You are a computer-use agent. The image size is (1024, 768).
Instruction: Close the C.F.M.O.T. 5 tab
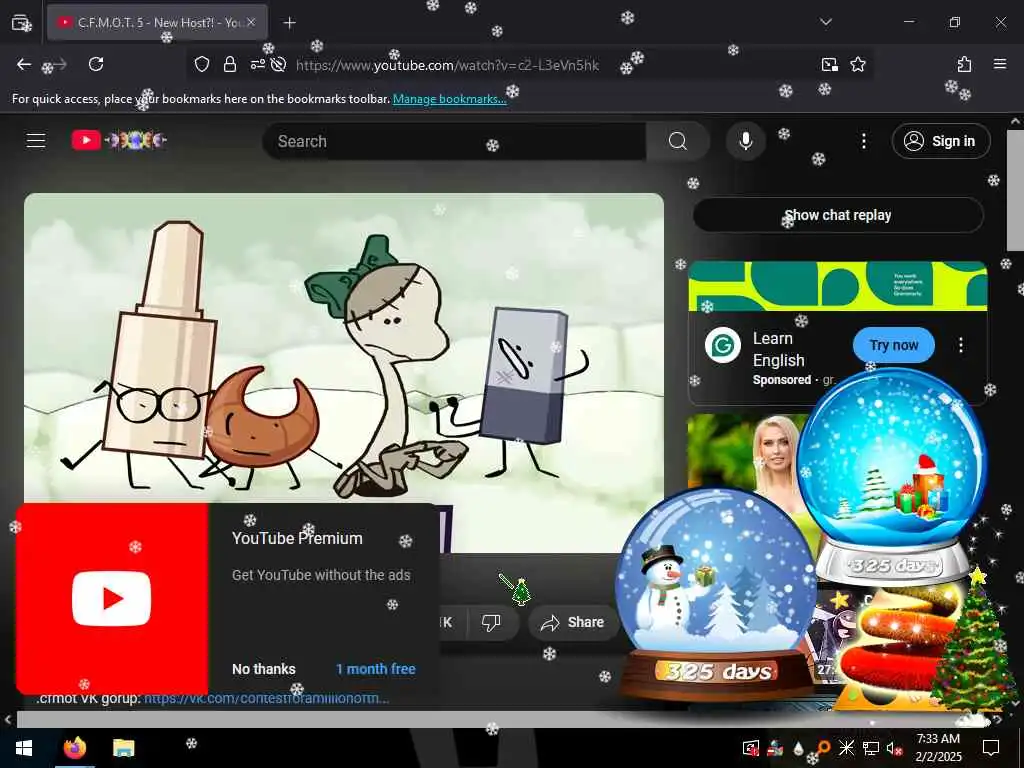click(x=251, y=22)
